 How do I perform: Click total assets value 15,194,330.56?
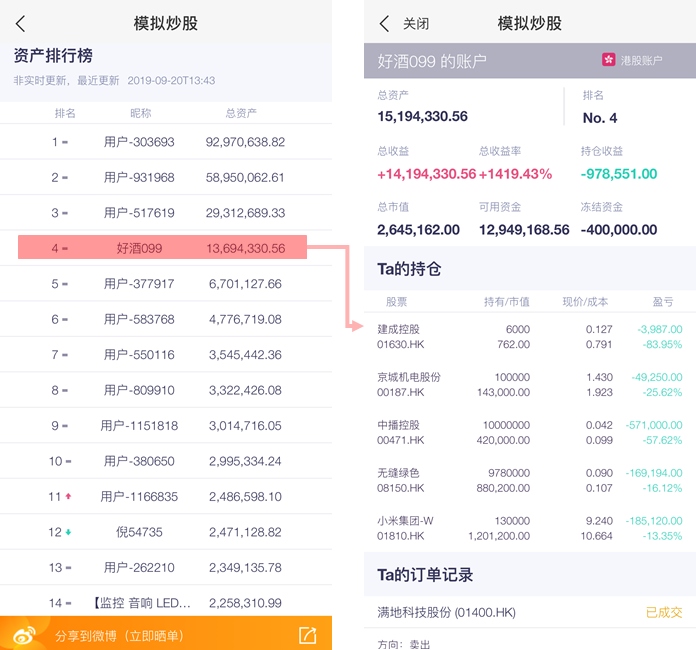(422, 116)
